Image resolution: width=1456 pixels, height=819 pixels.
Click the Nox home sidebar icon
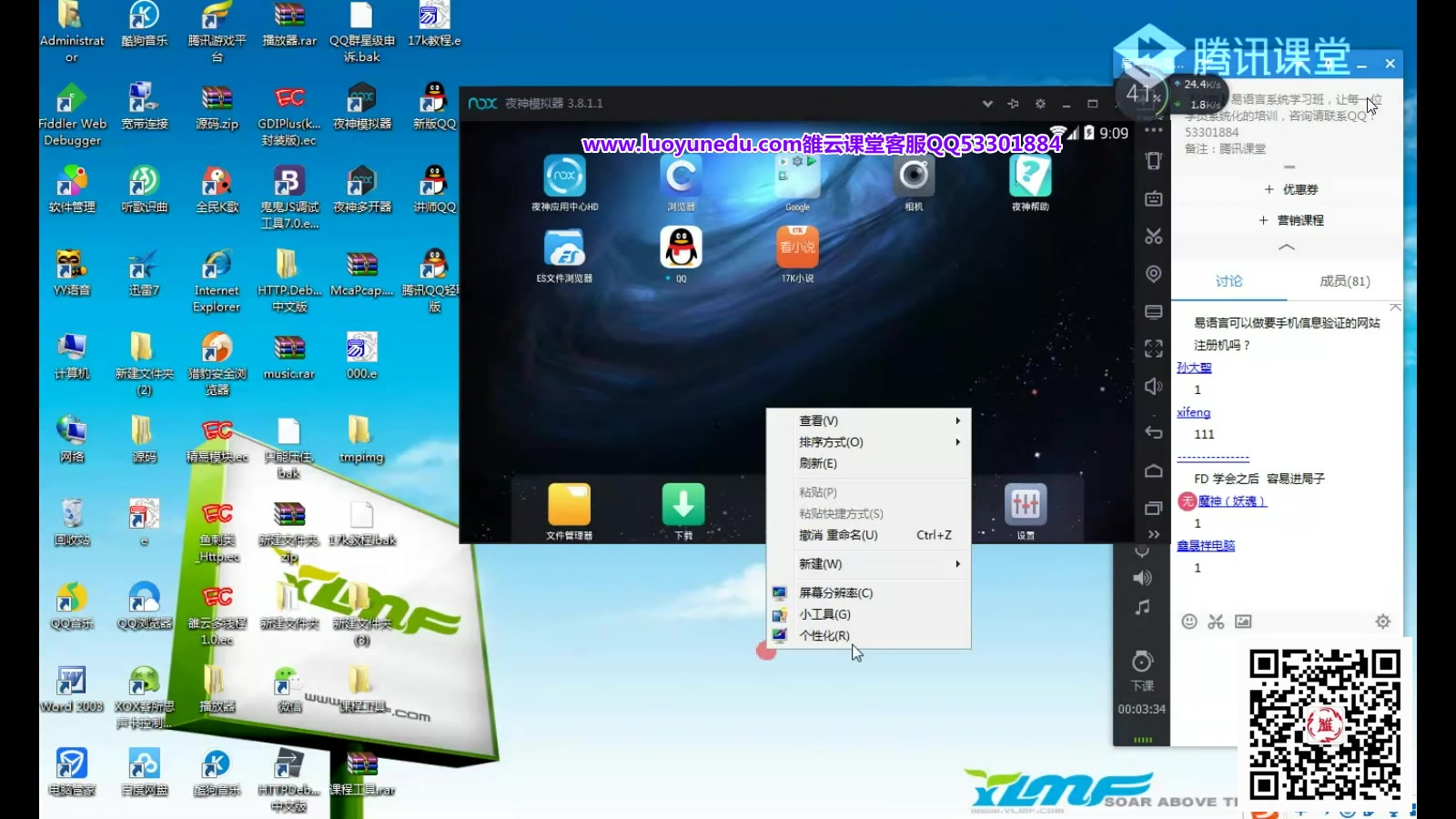[x=1154, y=470]
